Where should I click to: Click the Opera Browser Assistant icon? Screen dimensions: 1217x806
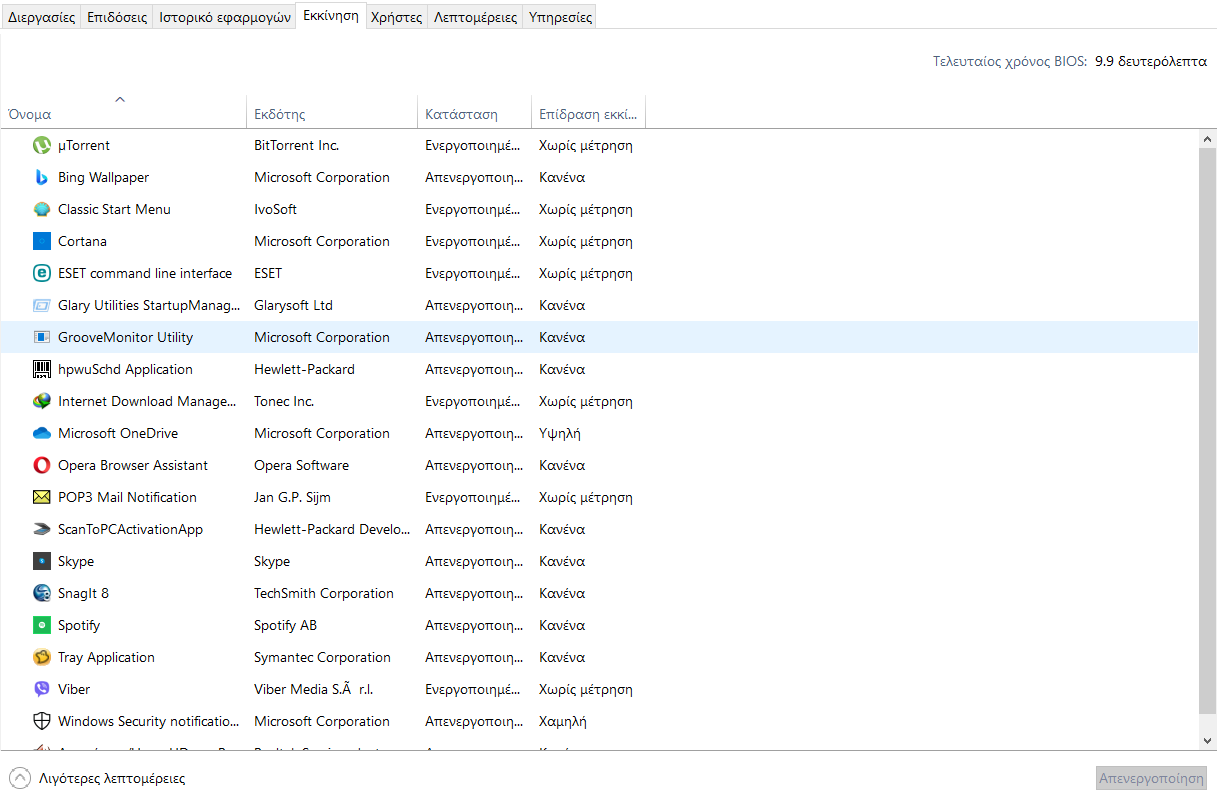42,465
